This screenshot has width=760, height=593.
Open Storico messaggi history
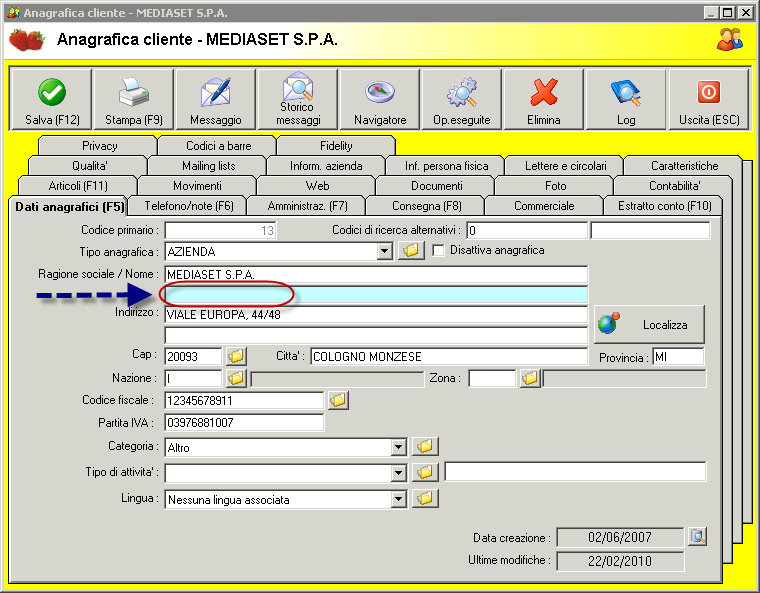(298, 100)
